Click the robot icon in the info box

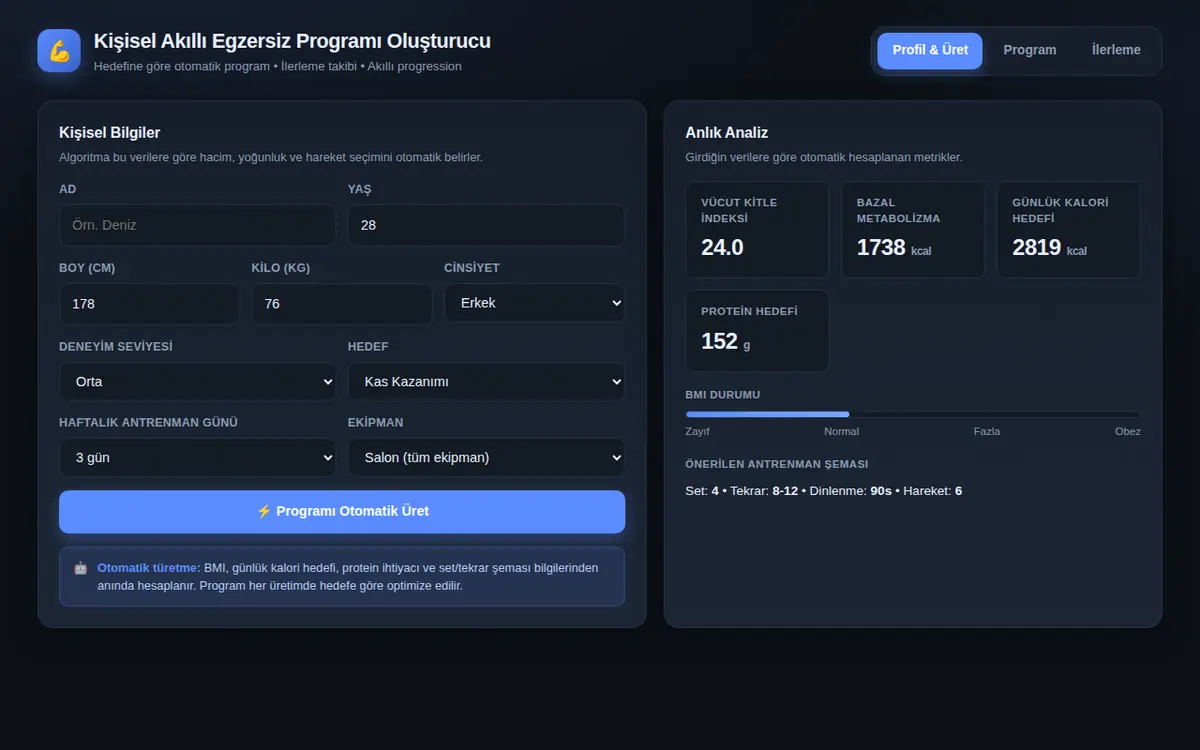click(80, 568)
